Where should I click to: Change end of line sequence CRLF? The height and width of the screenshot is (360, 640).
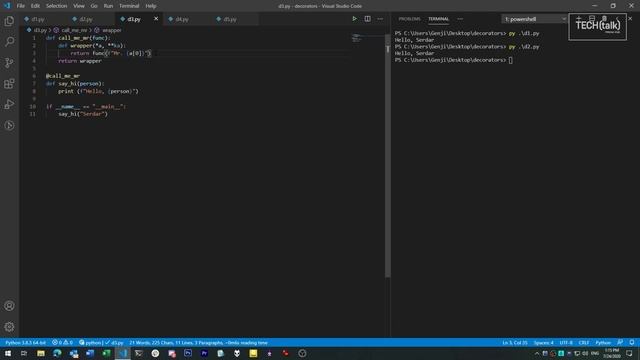pyautogui.click(x=584, y=342)
